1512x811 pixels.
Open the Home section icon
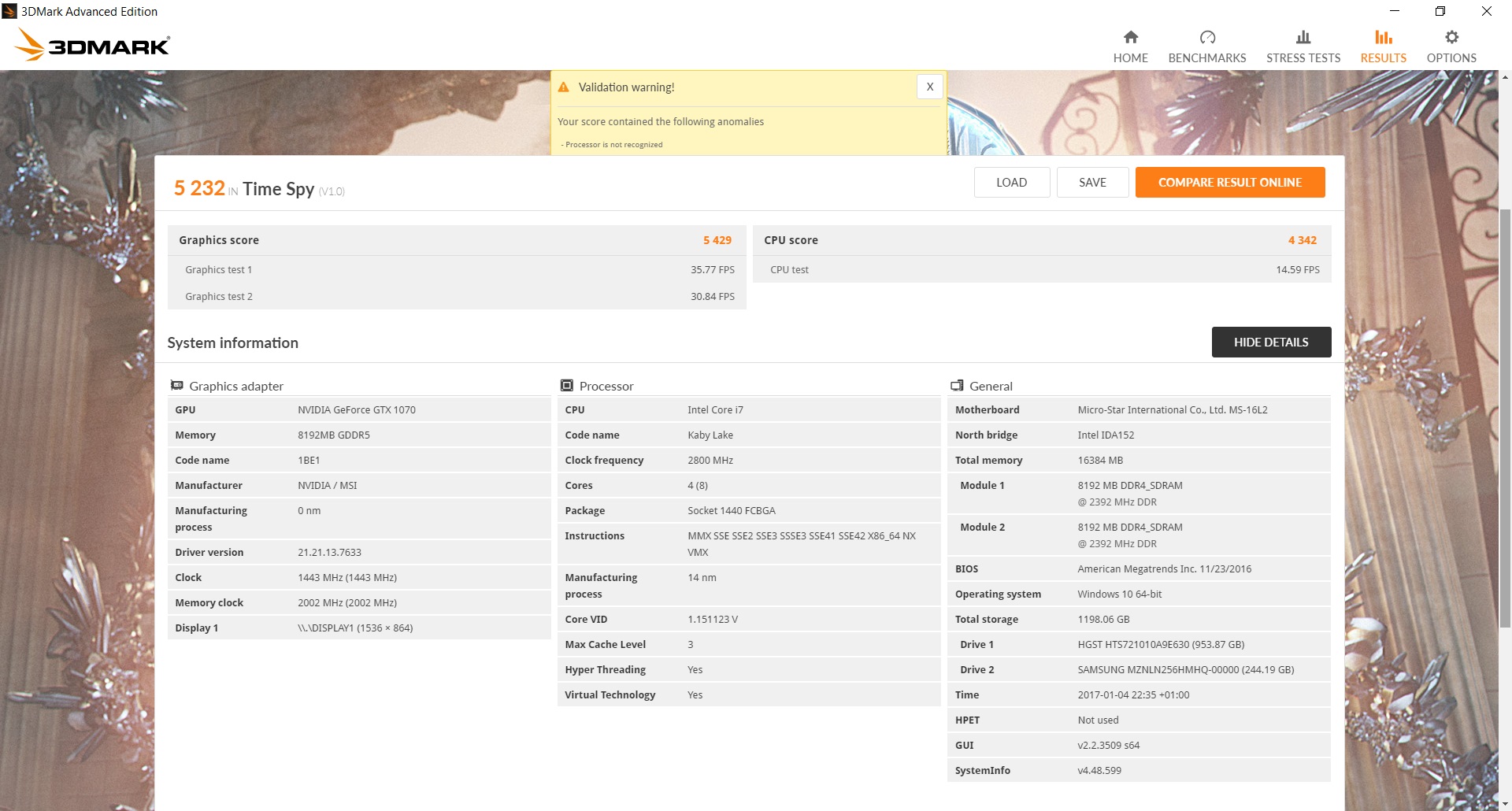pos(1131,37)
